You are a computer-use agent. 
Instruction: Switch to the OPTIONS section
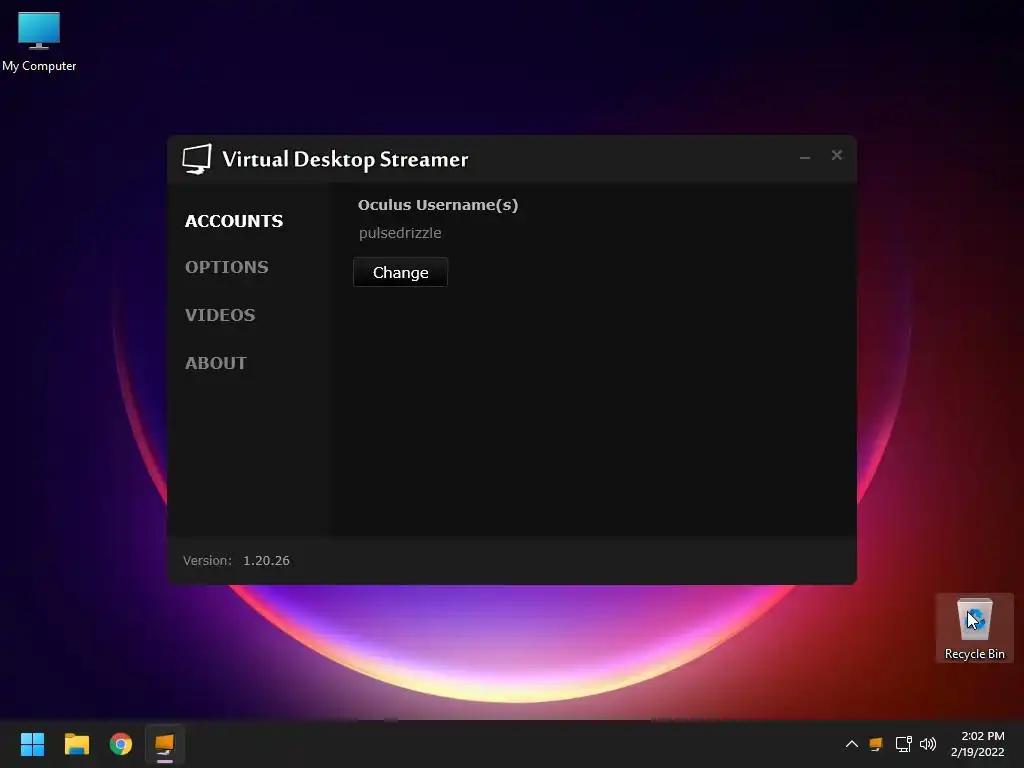click(227, 267)
